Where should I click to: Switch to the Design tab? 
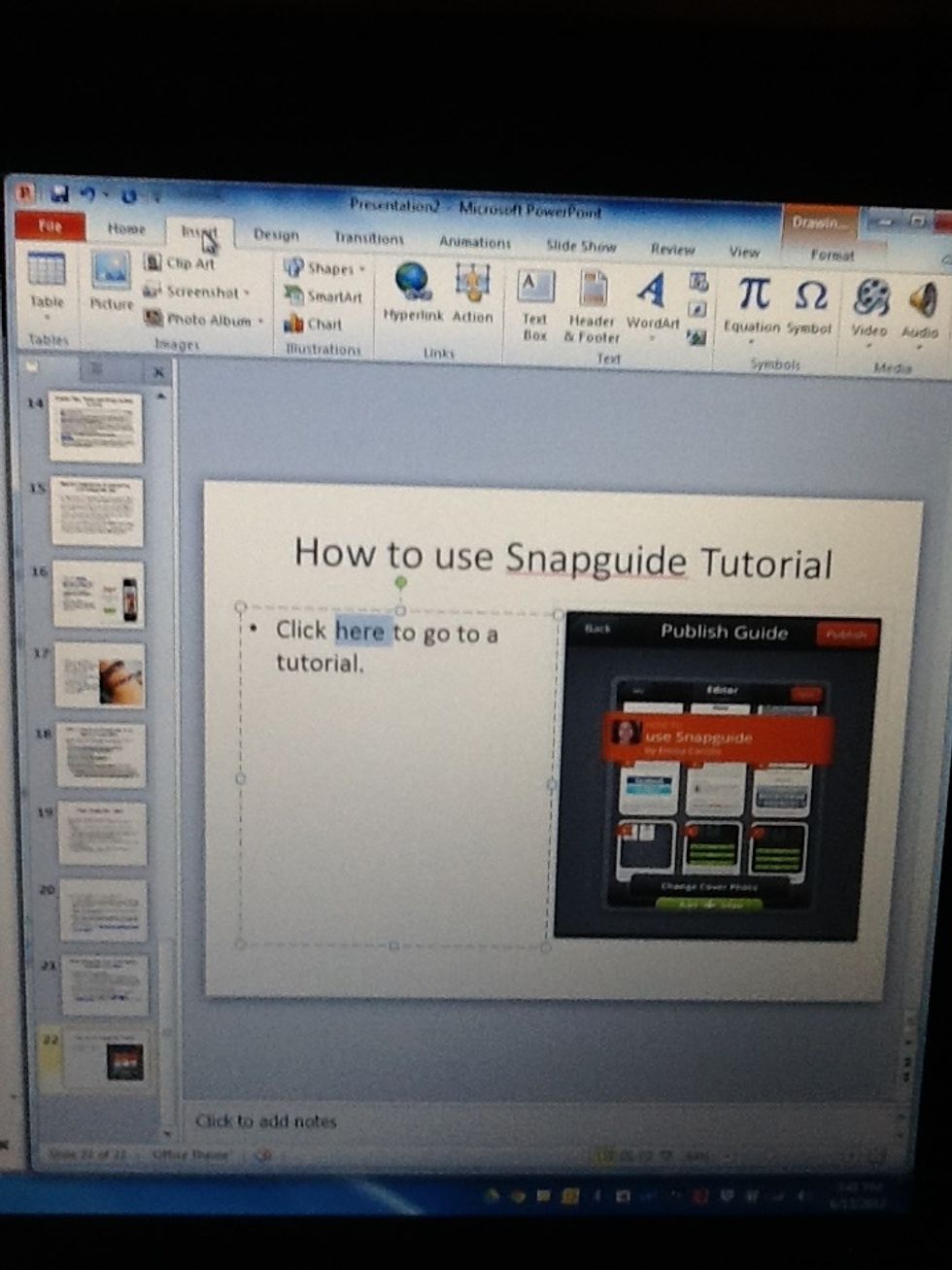coord(276,234)
